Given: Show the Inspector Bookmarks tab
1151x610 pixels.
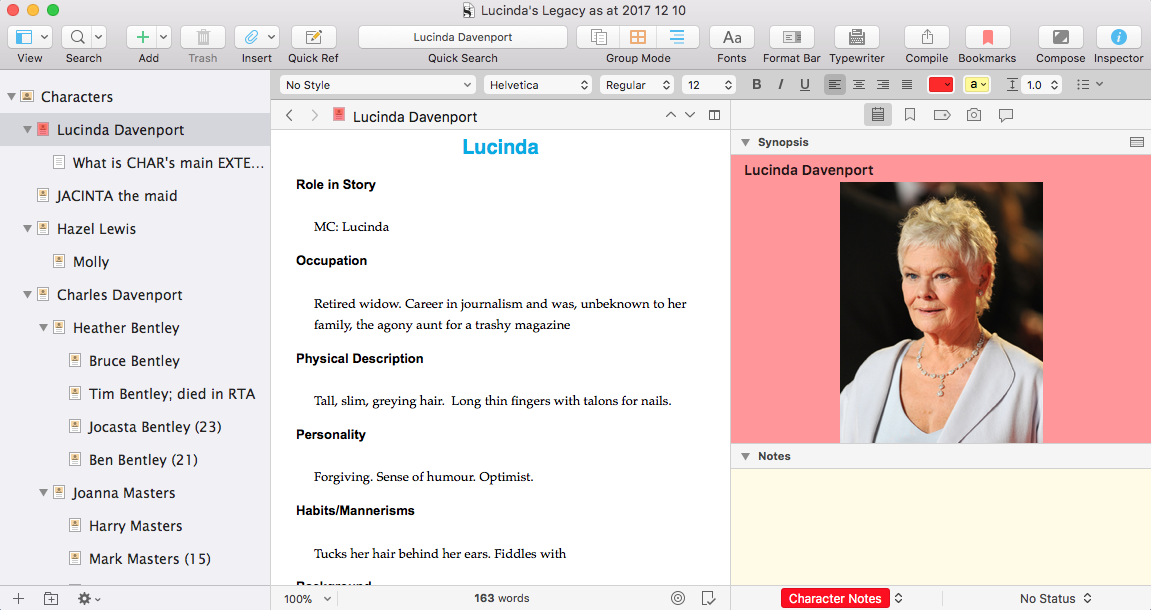Looking at the screenshot, I should point(909,115).
